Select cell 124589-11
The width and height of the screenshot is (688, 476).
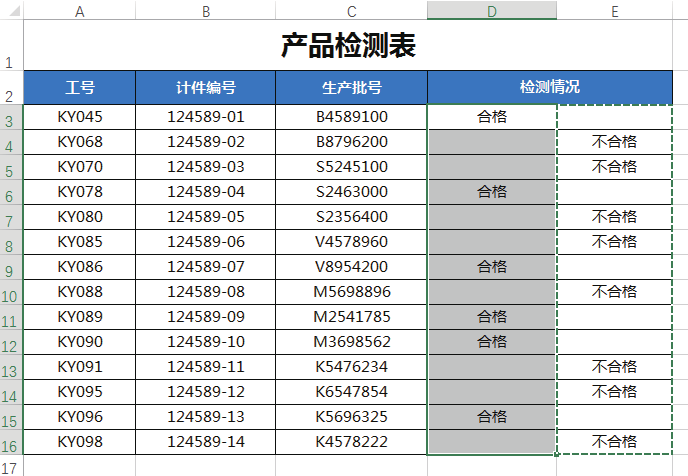point(205,367)
